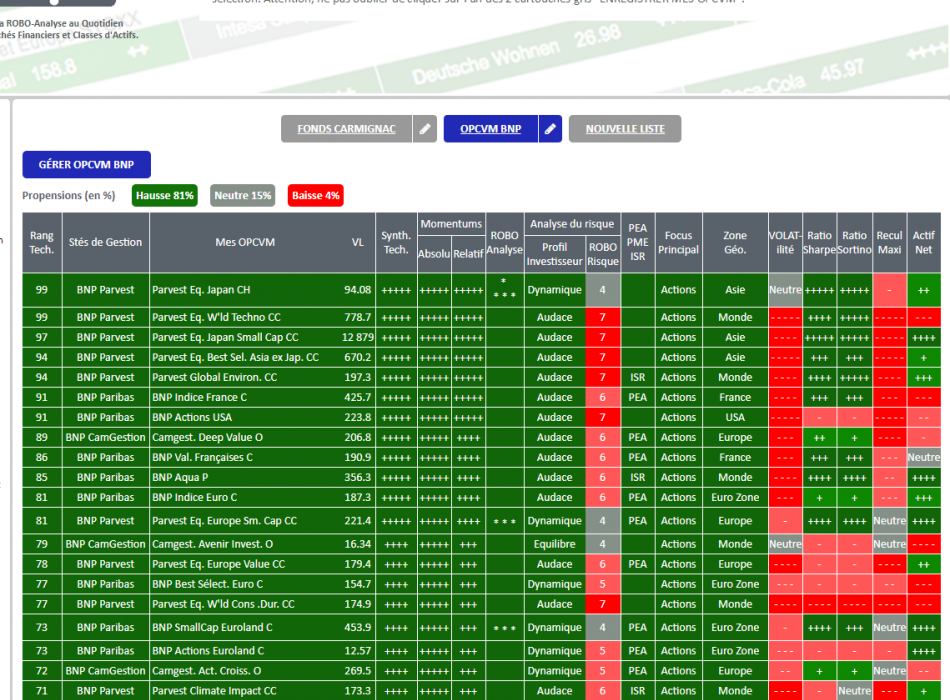Click rank 89 for Camgest. Deep Value O
Image resolution: width=950 pixels, height=700 pixels.
(42, 437)
